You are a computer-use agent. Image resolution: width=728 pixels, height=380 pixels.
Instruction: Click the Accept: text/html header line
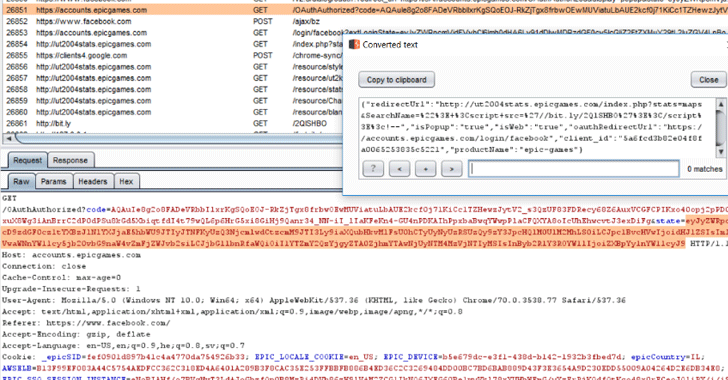click(x=232, y=312)
